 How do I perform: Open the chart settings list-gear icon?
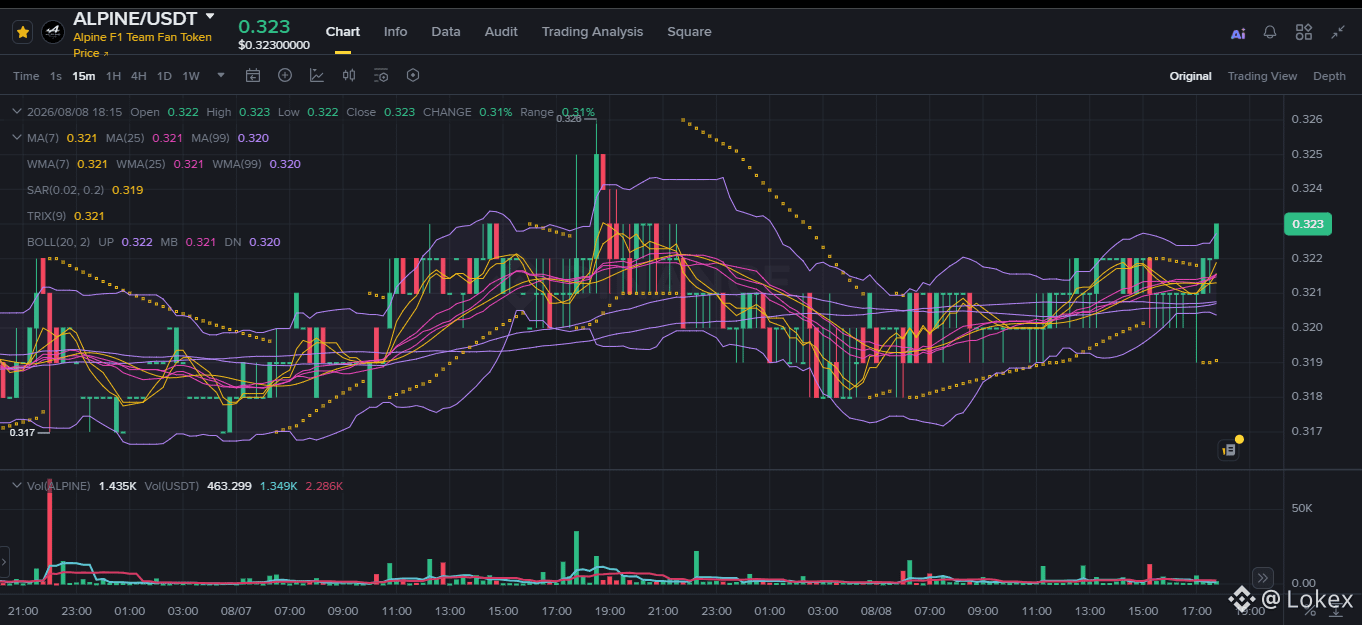(x=381, y=75)
